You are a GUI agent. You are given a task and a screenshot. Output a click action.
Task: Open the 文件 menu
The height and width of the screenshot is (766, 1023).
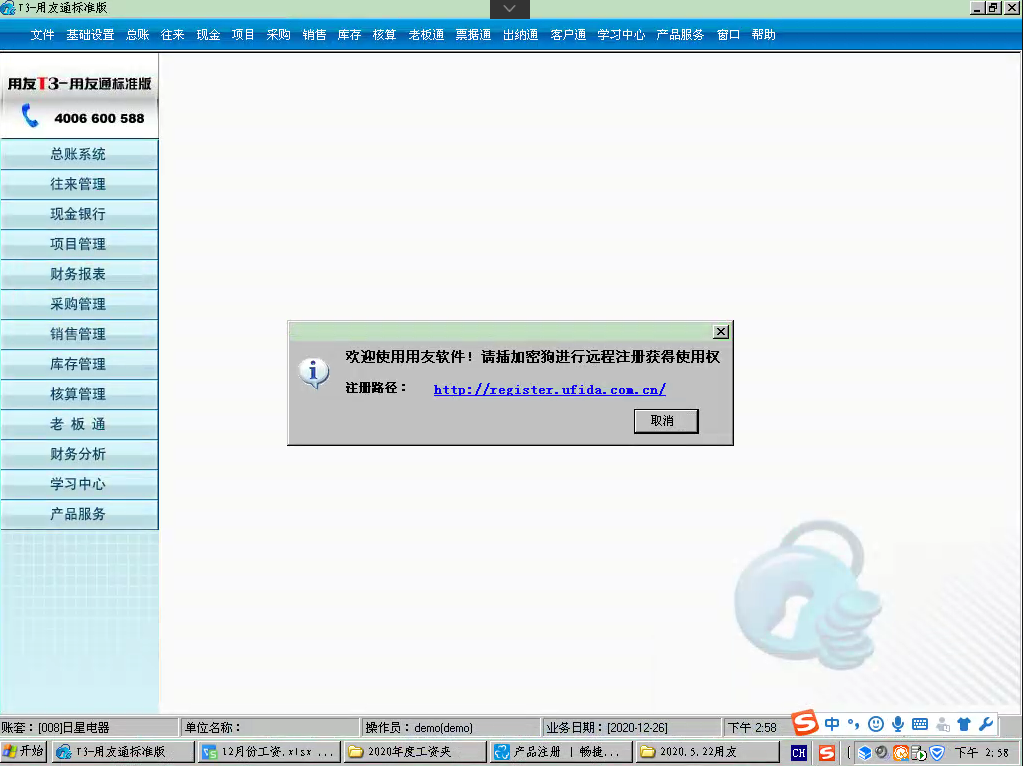coord(42,35)
